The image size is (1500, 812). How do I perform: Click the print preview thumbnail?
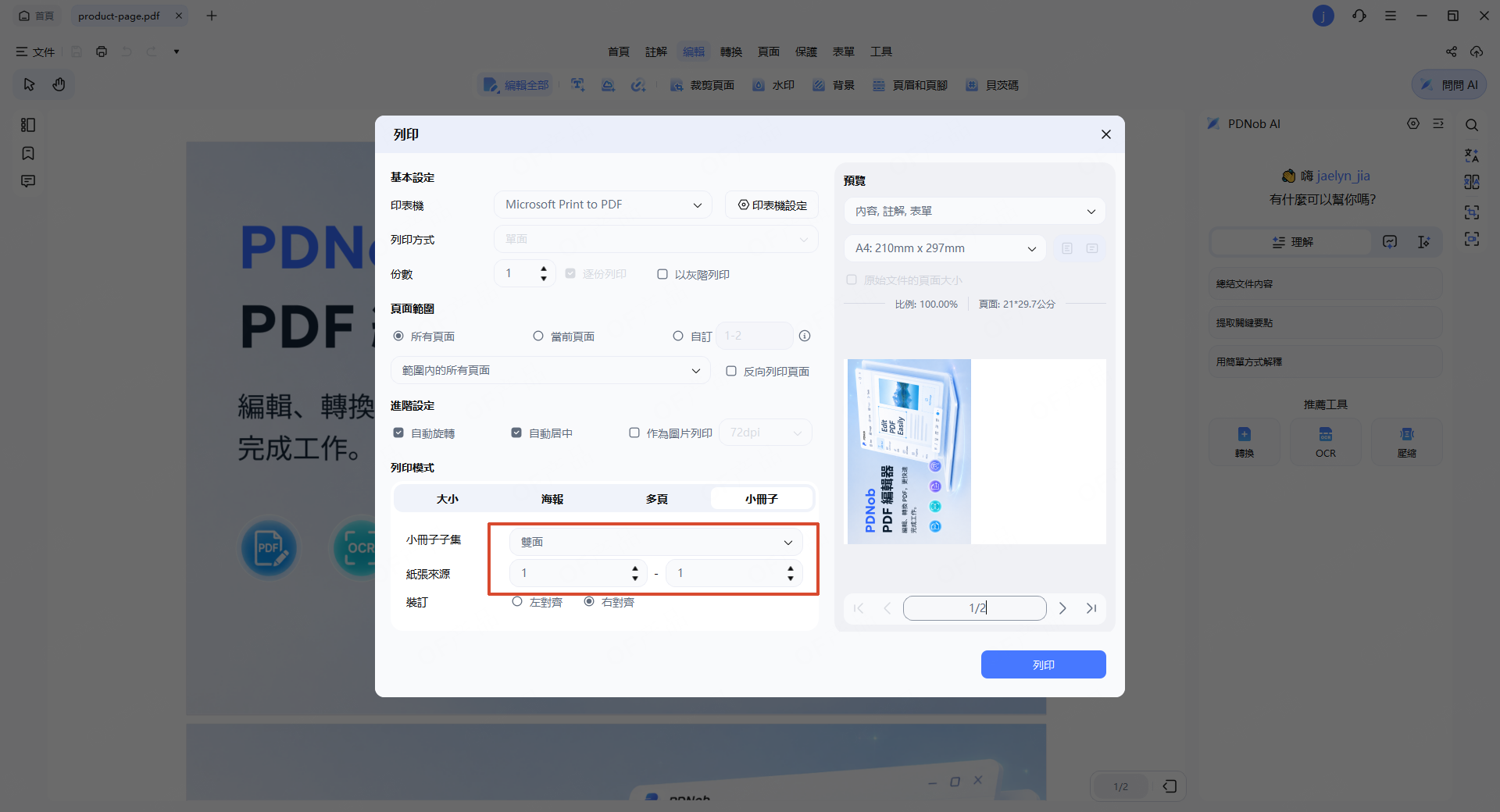point(977,451)
